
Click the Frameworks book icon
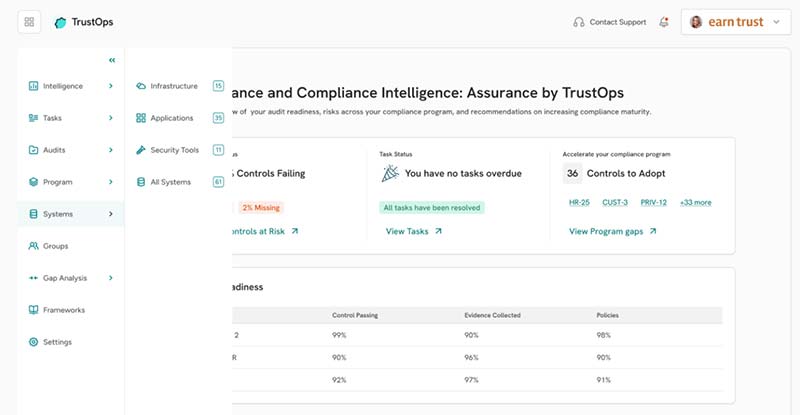click(33, 310)
